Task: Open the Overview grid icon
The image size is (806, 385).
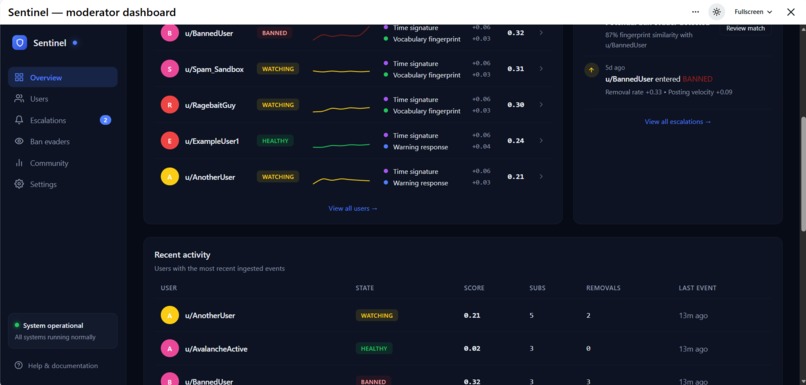Action: pyautogui.click(x=19, y=78)
